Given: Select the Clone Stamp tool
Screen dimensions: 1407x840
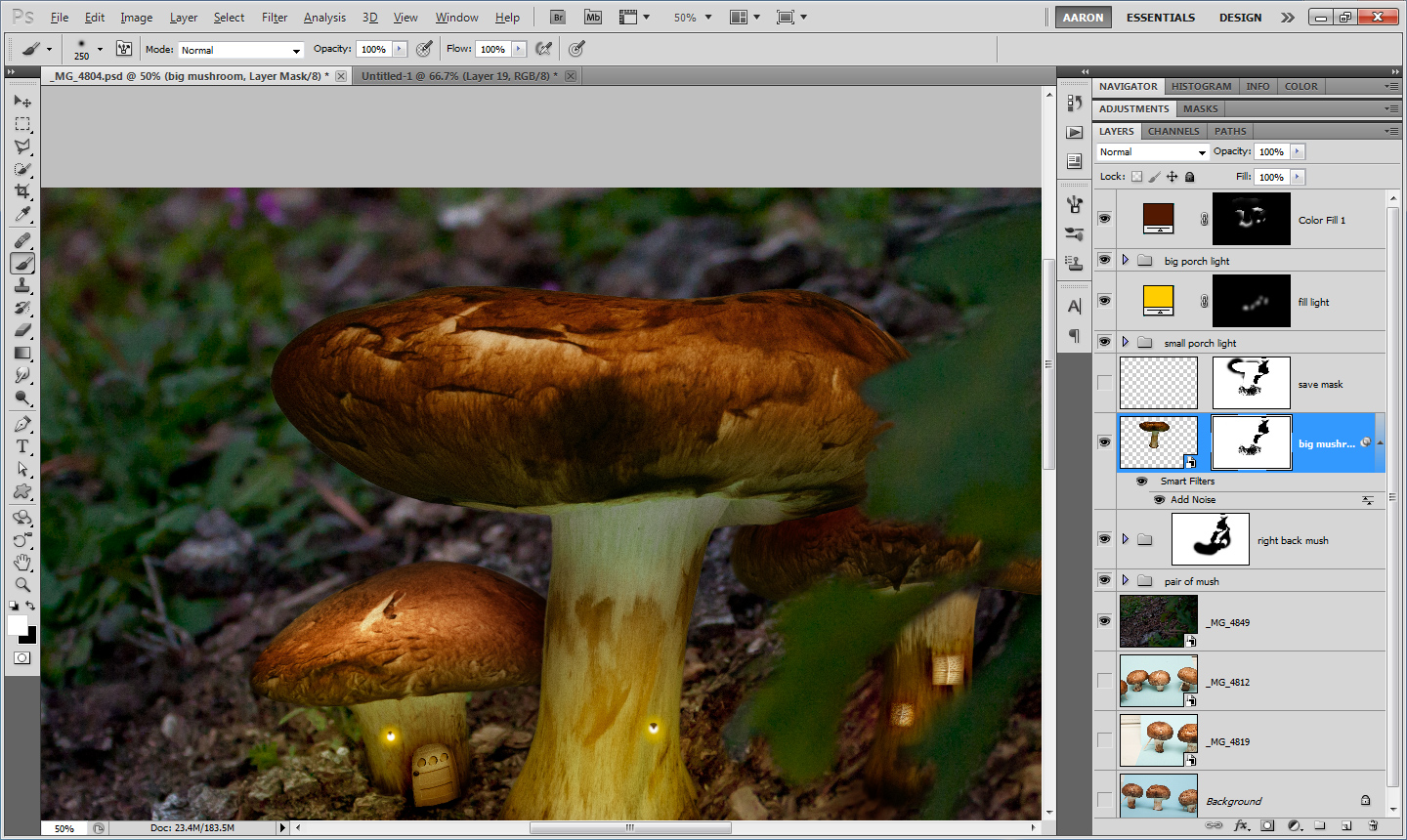Looking at the screenshot, I should coord(22,285).
